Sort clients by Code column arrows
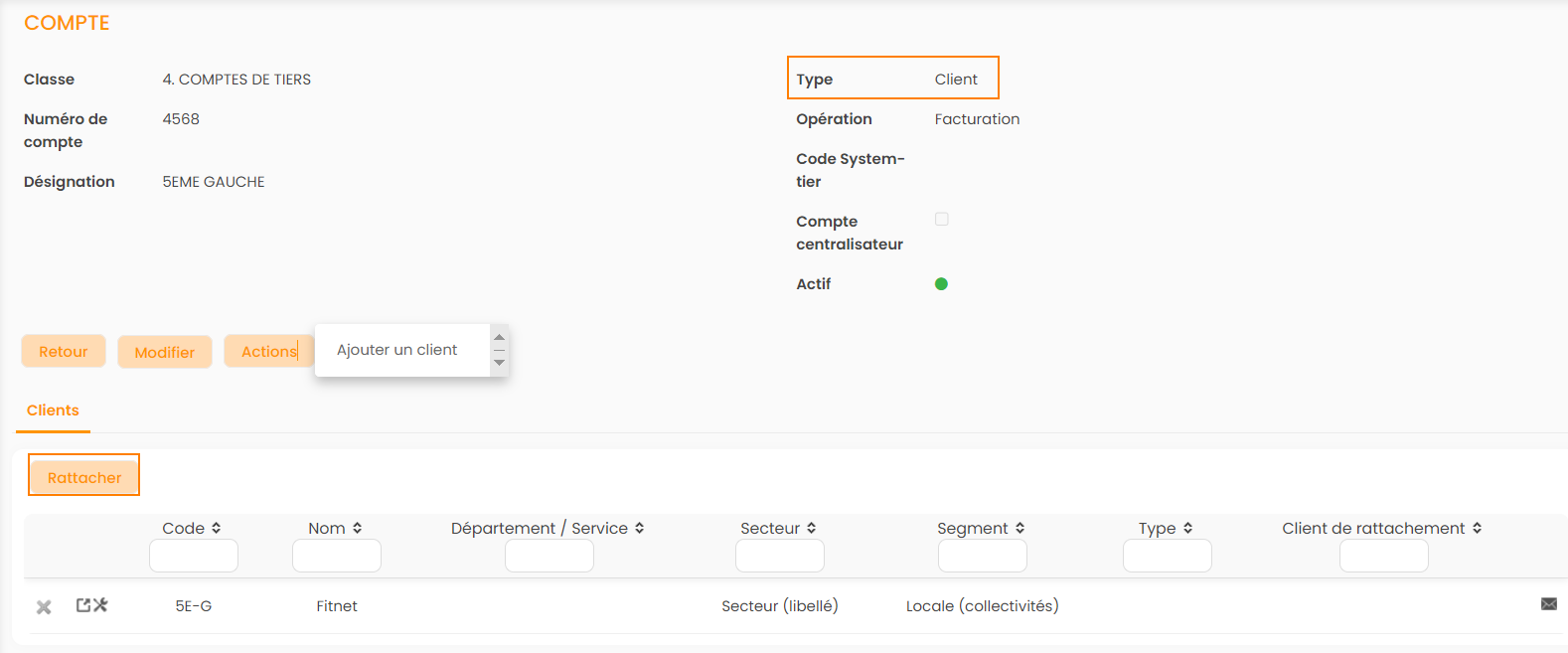This screenshot has height=653, width=1568. 216,529
